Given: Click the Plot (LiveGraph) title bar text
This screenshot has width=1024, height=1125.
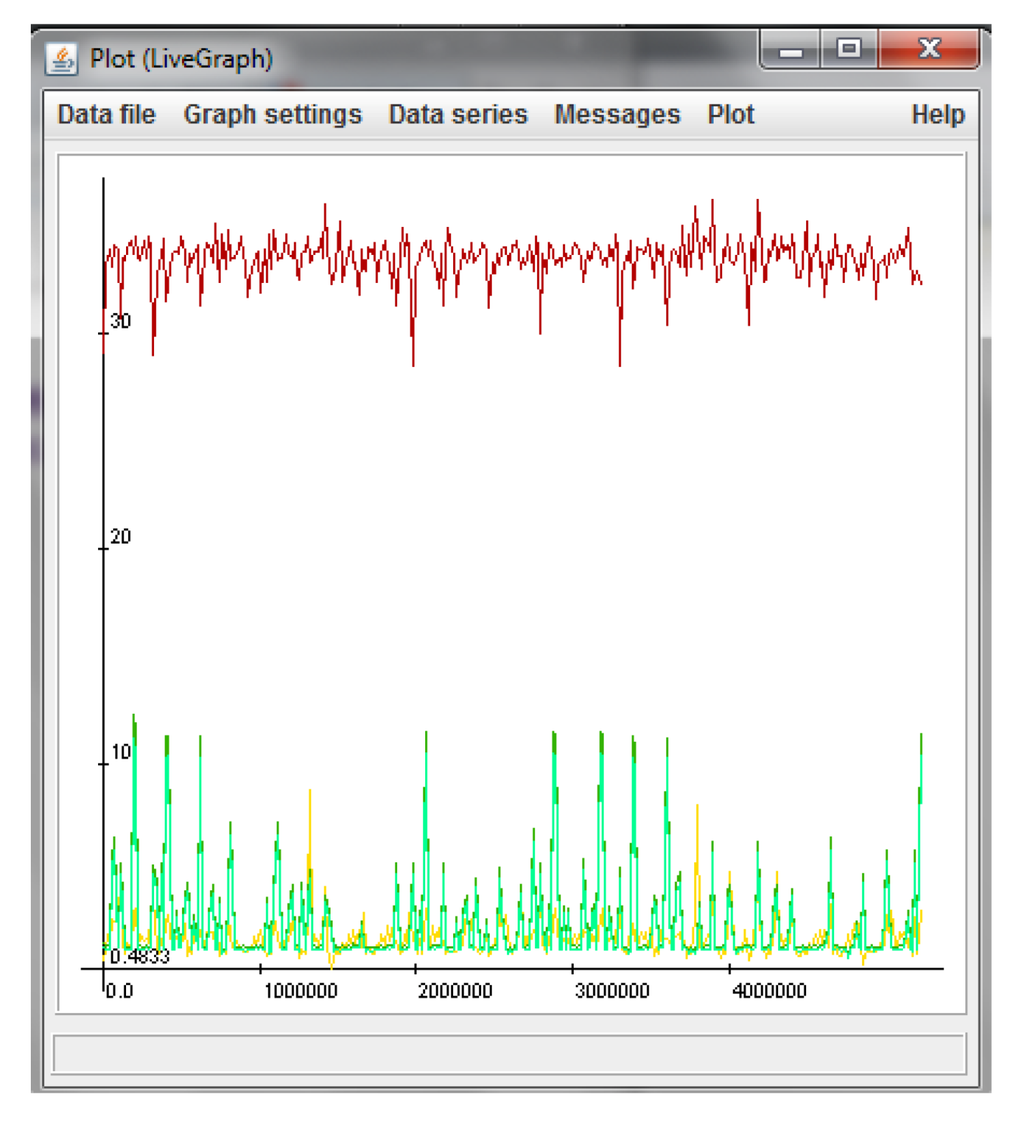Looking at the screenshot, I should click(x=181, y=60).
